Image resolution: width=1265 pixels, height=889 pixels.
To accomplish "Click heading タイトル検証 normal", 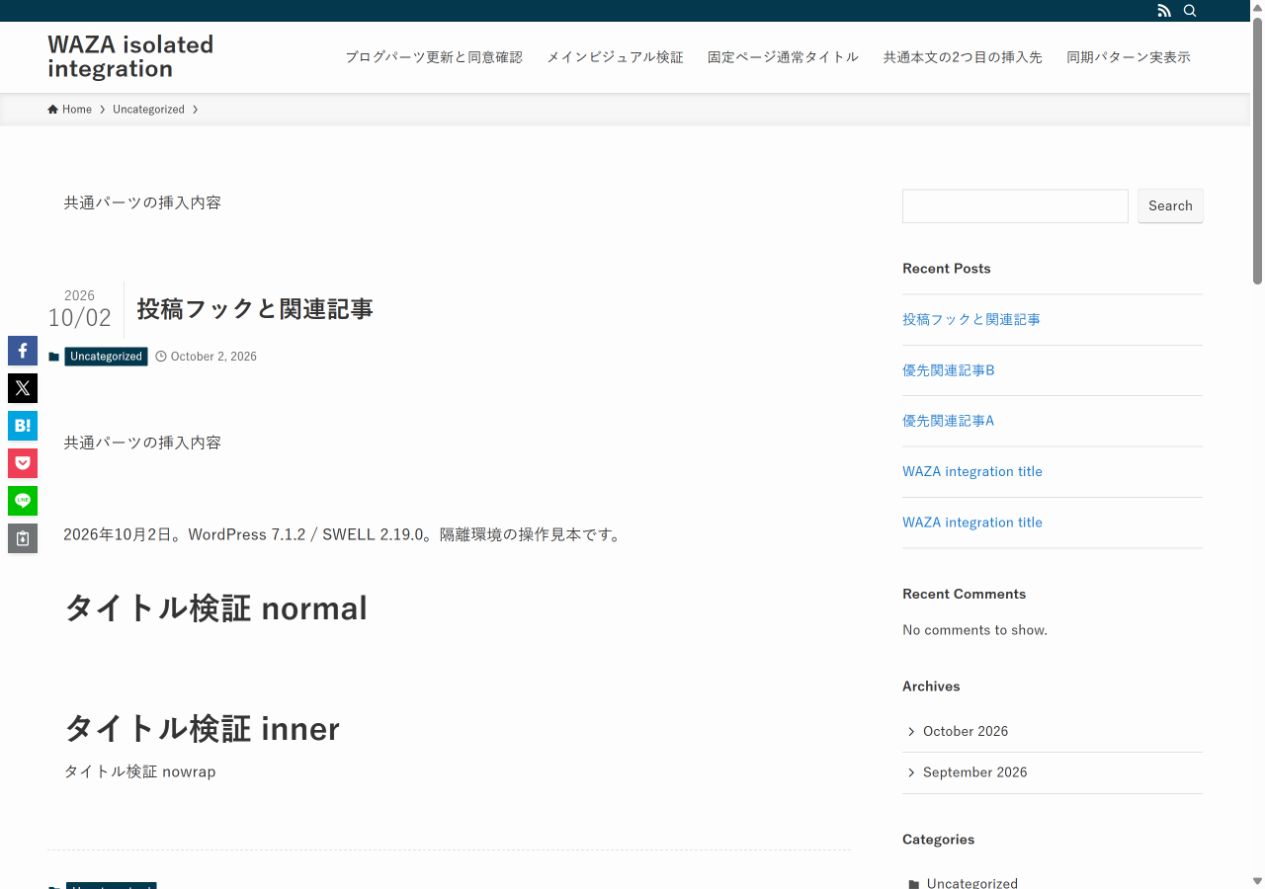I will pos(216,608).
